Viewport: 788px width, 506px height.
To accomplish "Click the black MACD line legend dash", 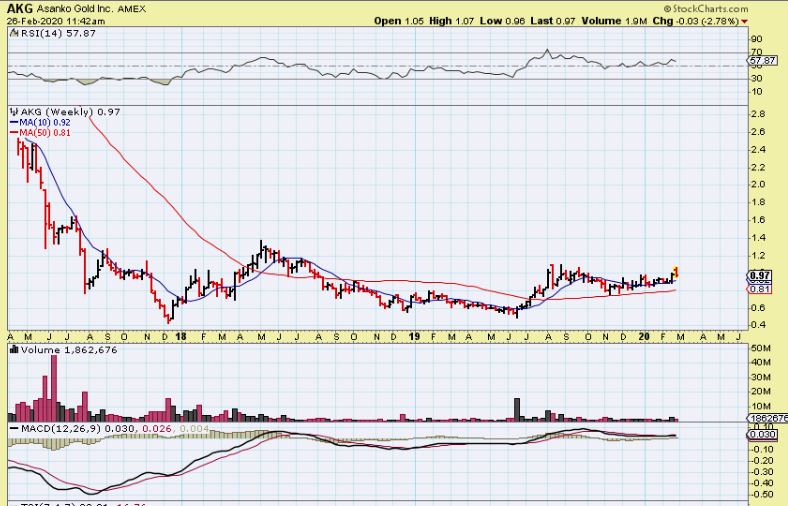I will click(14, 429).
